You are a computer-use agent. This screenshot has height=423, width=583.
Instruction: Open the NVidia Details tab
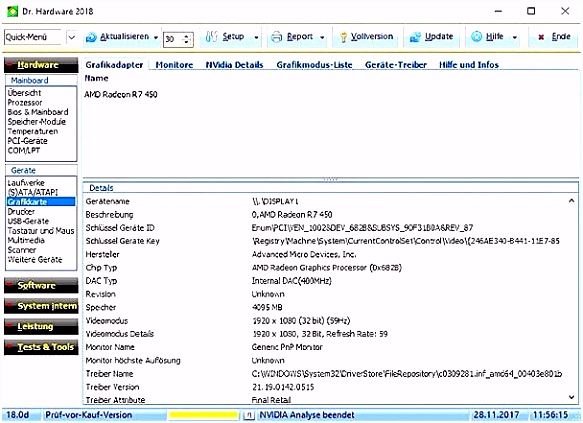[x=234, y=65]
